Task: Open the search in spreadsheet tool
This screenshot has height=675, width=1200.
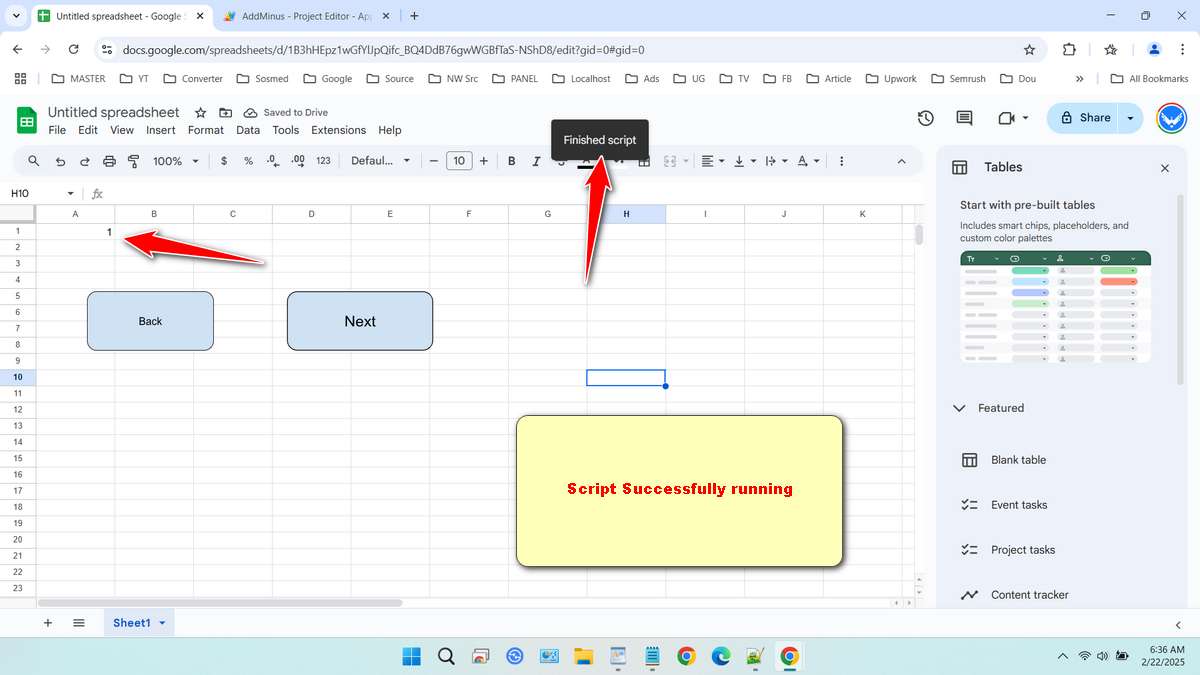Action: pyautogui.click(x=33, y=160)
